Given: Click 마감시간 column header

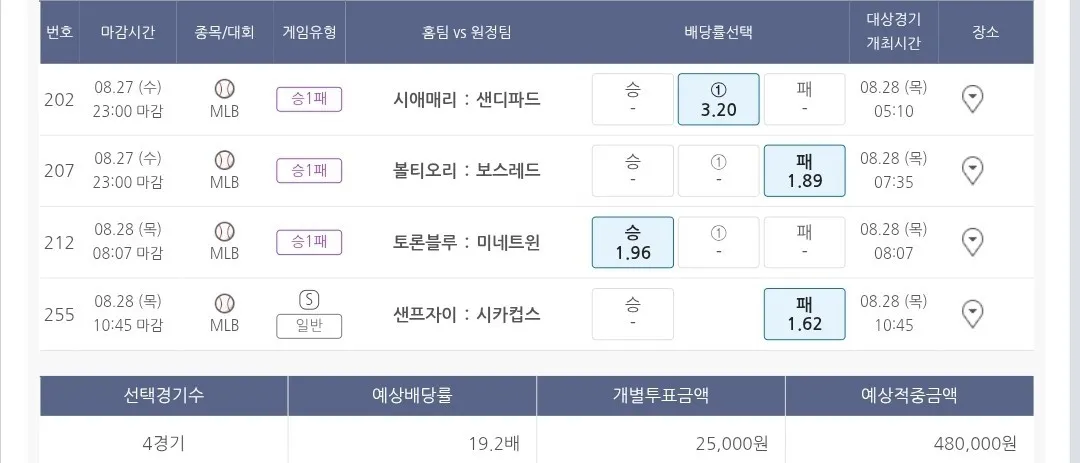Looking at the screenshot, I should (x=128, y=32).
